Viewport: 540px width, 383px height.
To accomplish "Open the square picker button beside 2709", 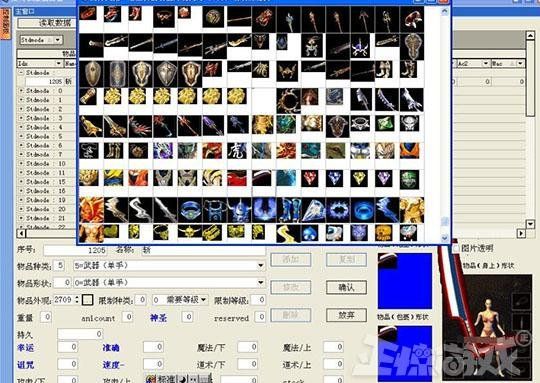I will pyautogui.click(x=87, y=300).
